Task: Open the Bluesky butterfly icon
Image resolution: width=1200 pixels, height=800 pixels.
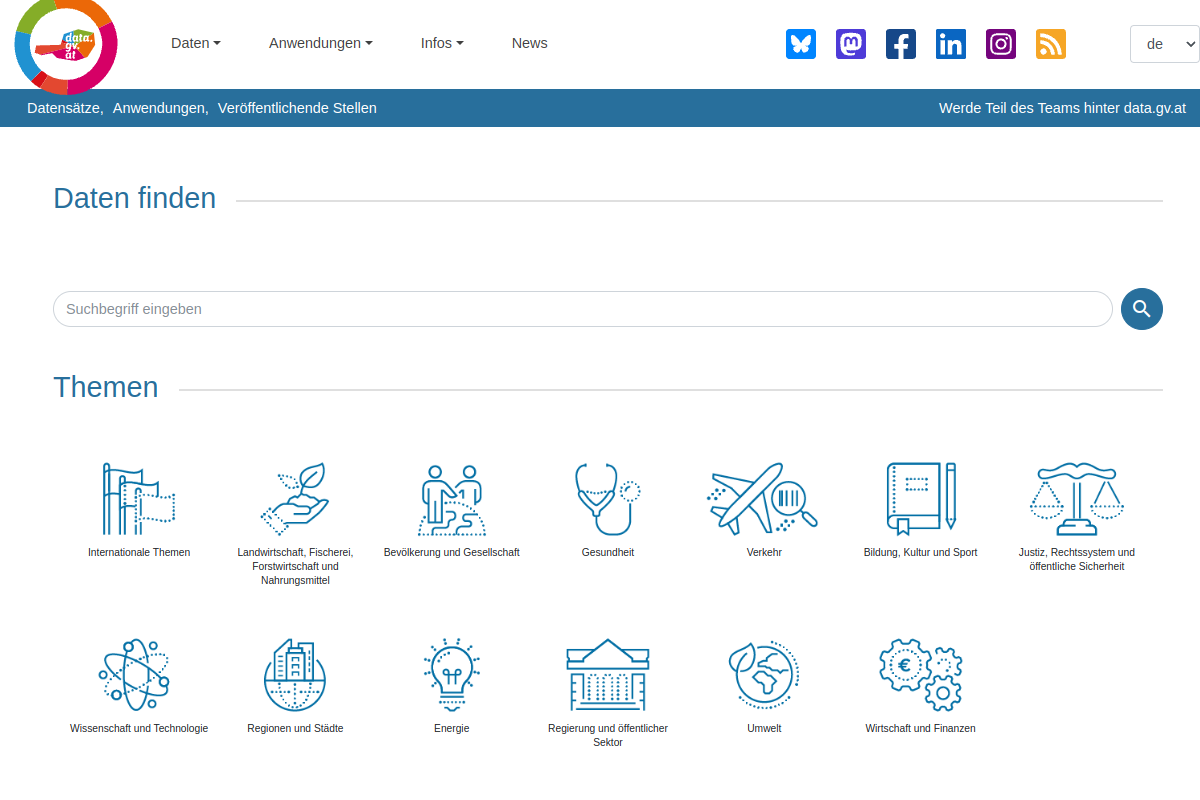Action: [801, 44]
